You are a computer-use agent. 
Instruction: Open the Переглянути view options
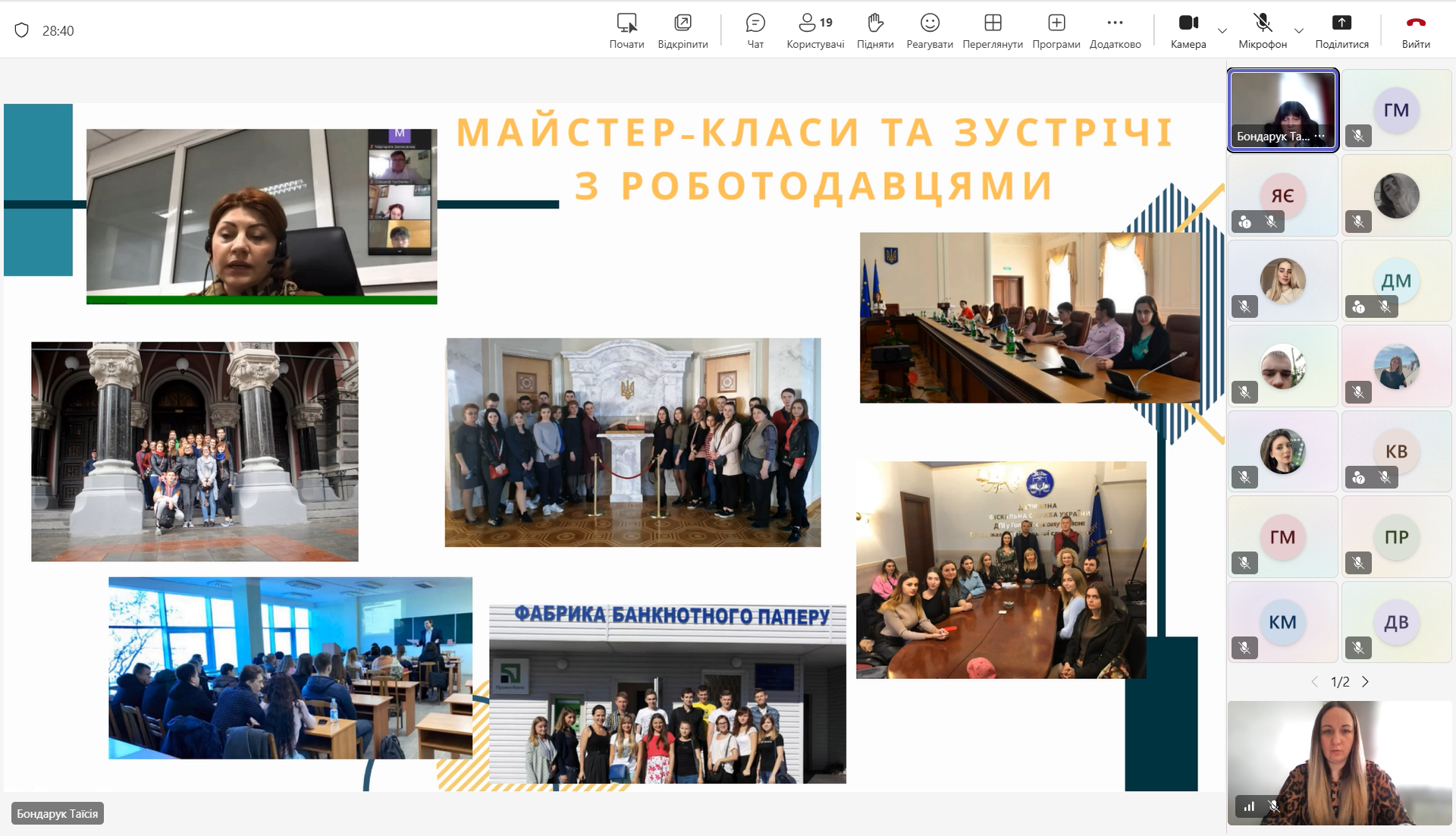click(x=993, y=30)
